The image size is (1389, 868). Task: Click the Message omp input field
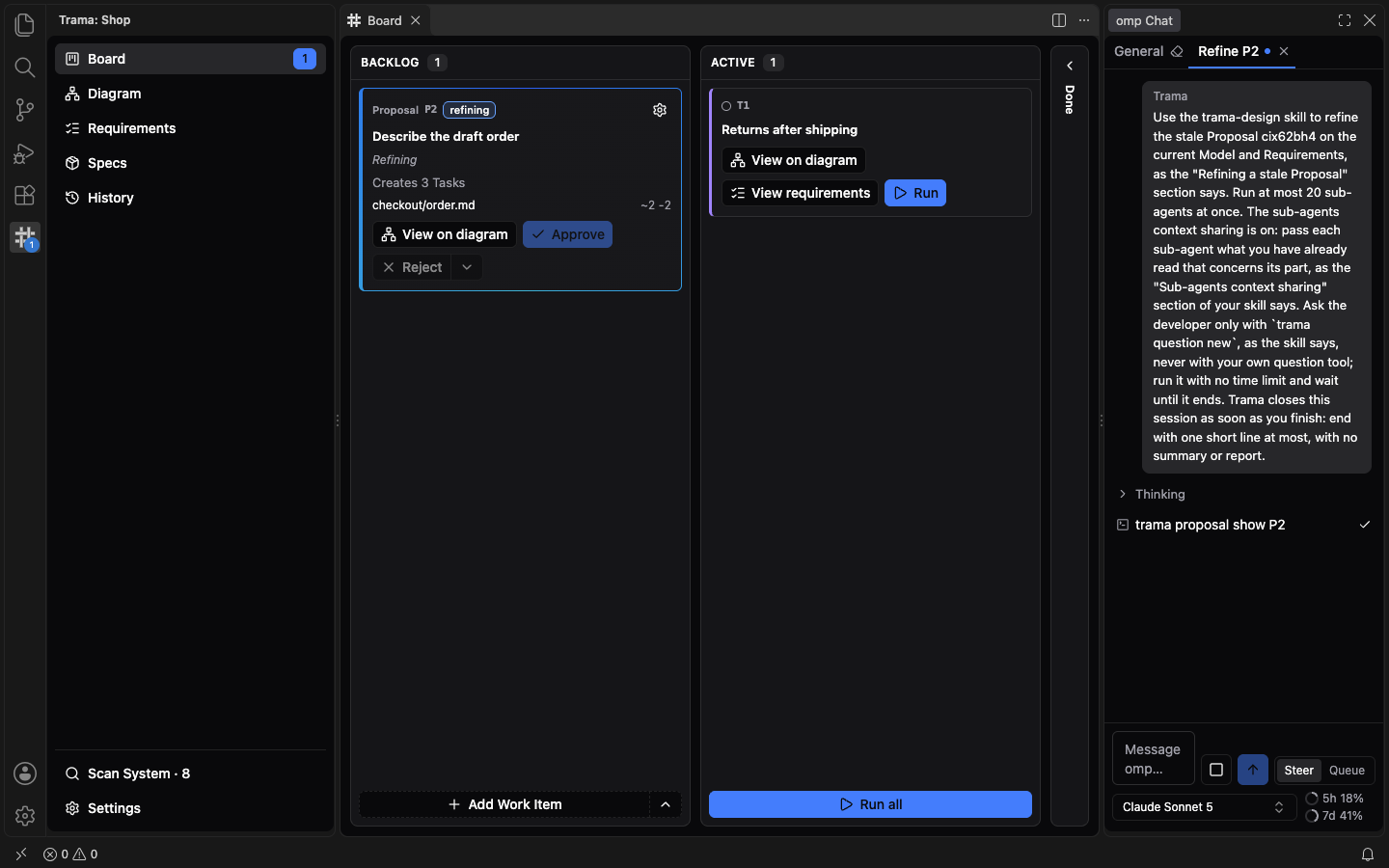point(1153,759)
